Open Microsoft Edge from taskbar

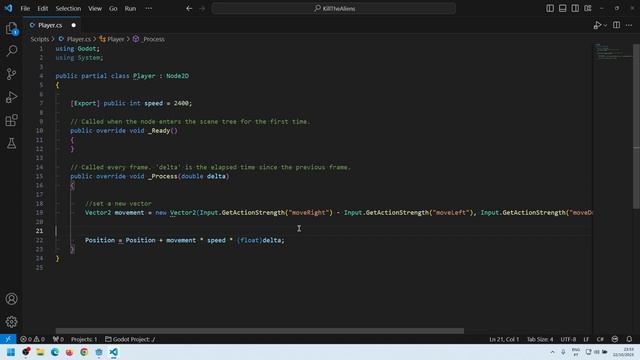point(55,352)
